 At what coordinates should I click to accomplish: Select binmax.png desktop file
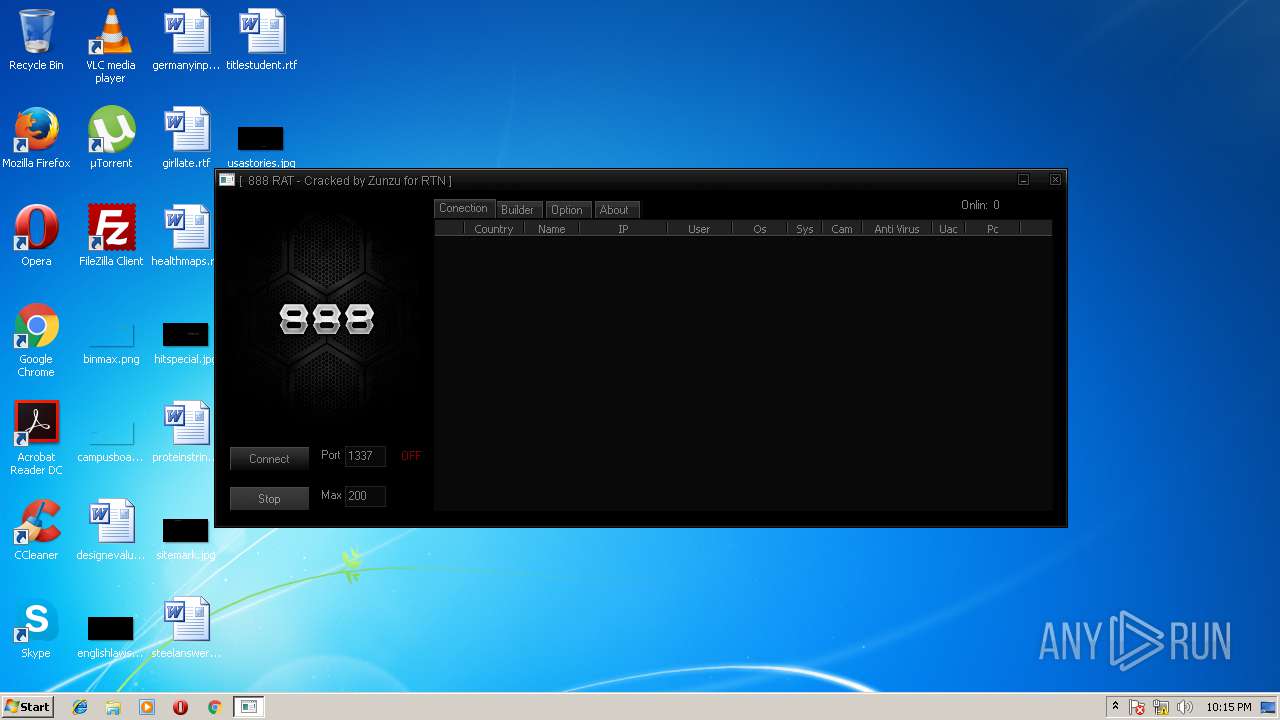(111, 343)
